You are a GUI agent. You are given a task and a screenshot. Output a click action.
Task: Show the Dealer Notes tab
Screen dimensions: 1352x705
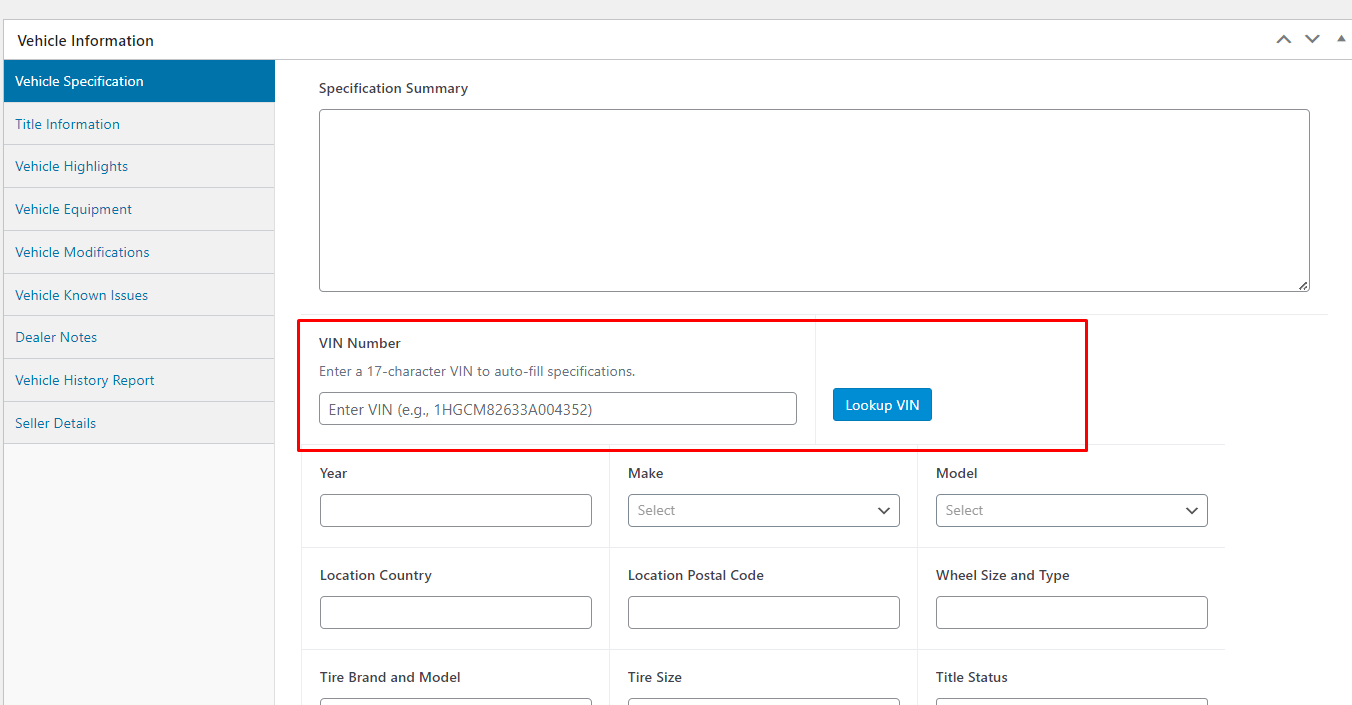pos(139,337)
